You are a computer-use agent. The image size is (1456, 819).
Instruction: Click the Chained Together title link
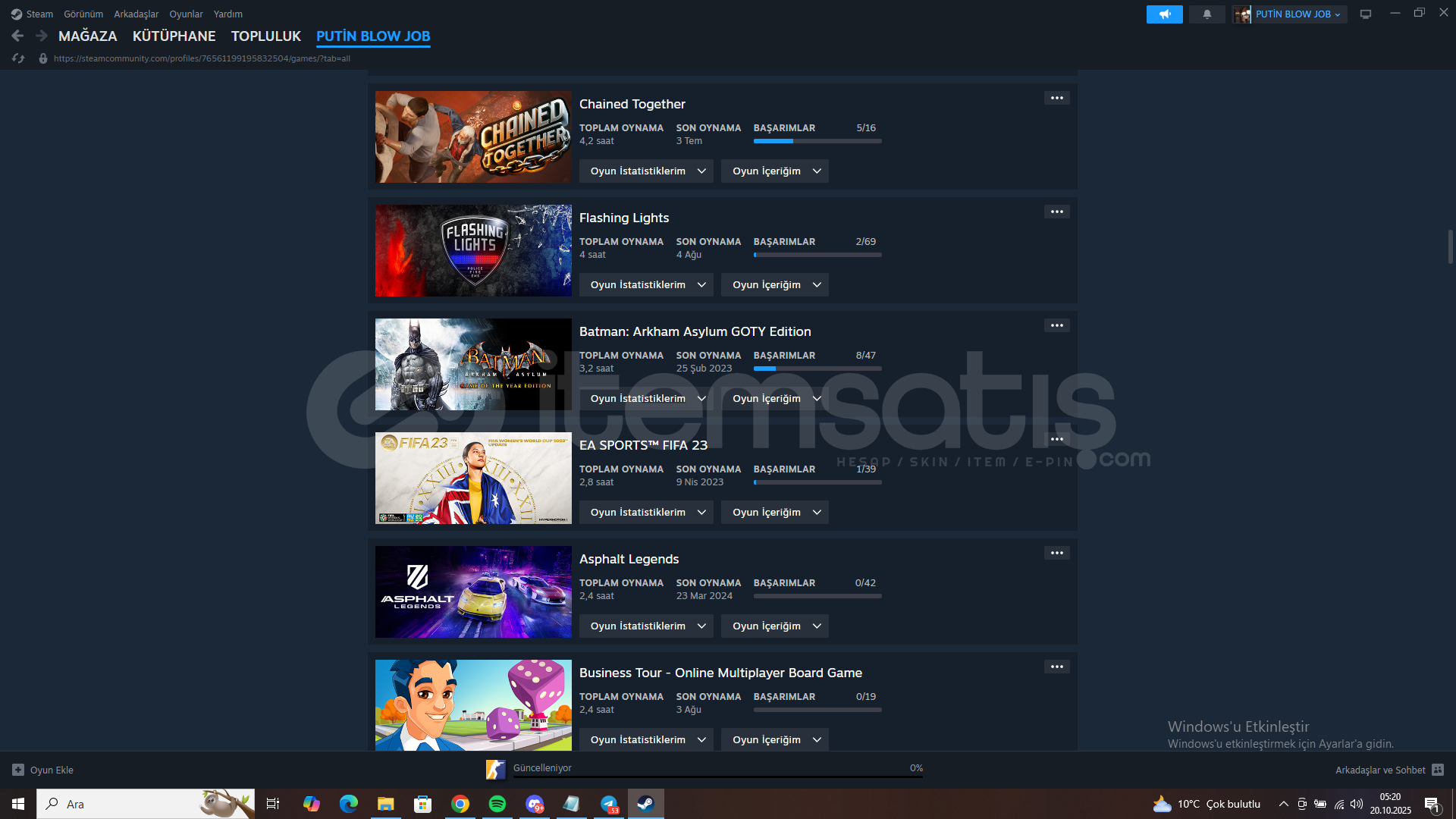[x=632, y=104]
